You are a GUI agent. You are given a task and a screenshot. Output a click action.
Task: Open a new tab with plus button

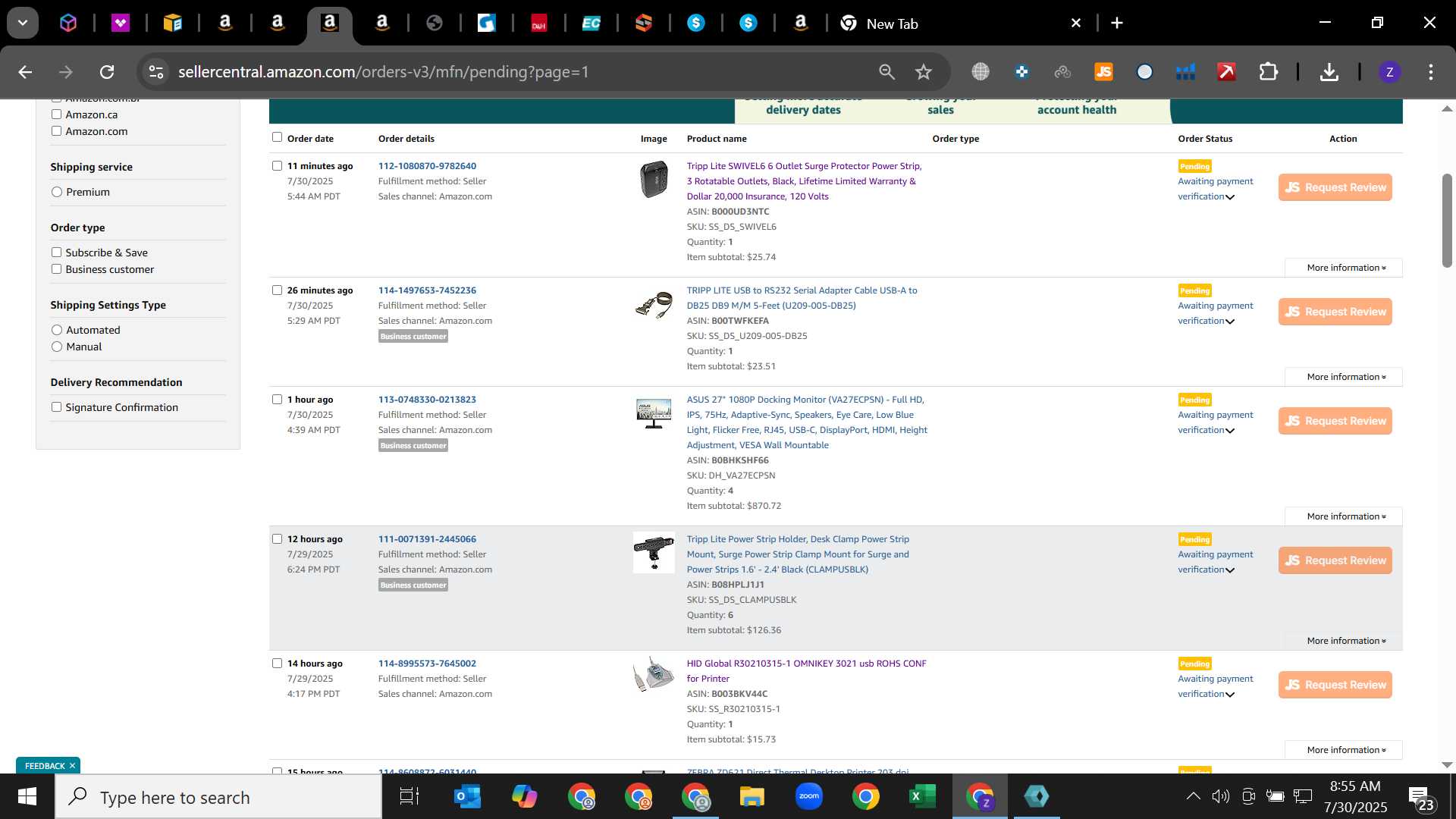[x=1116, y=23]
